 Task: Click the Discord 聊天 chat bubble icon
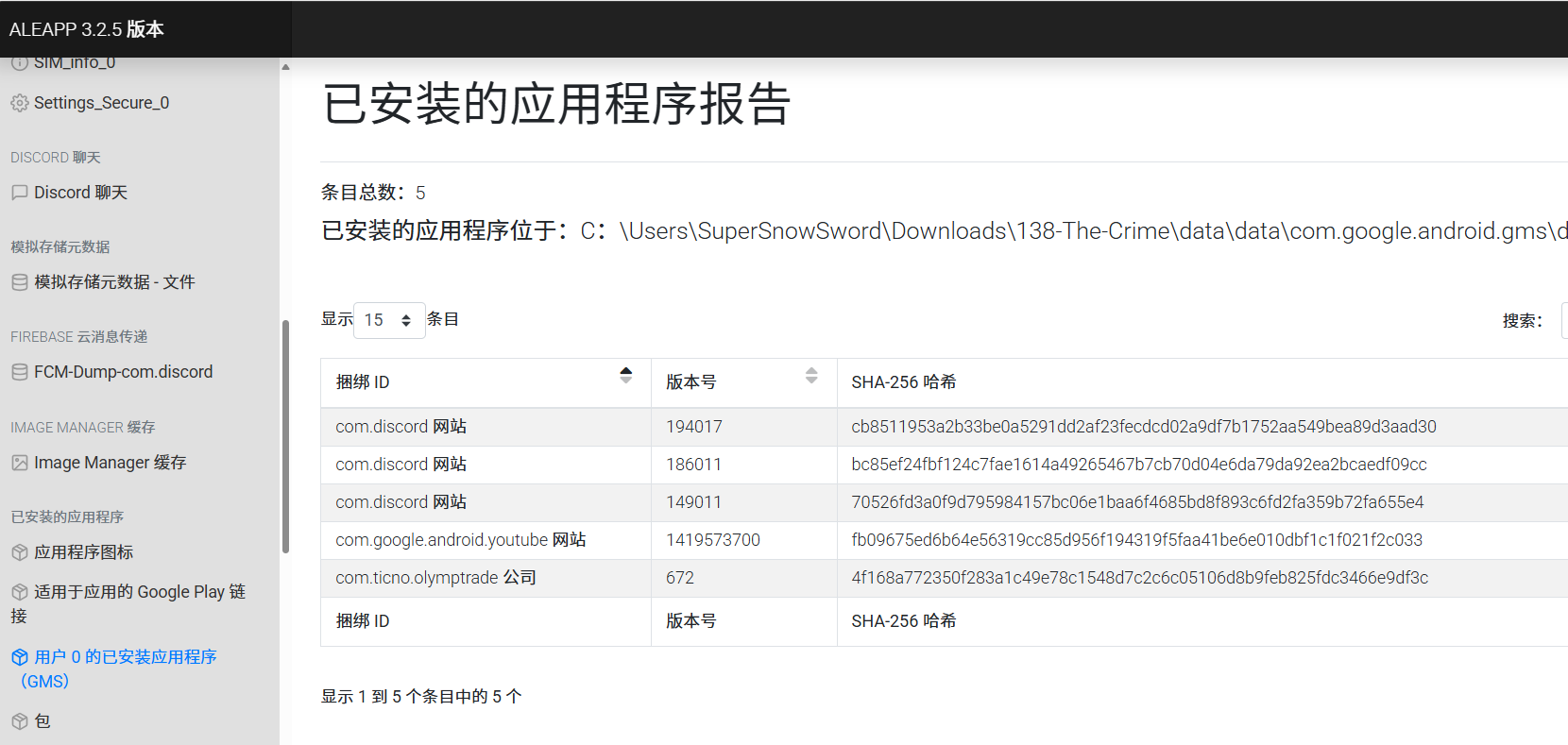coord(20,193)
